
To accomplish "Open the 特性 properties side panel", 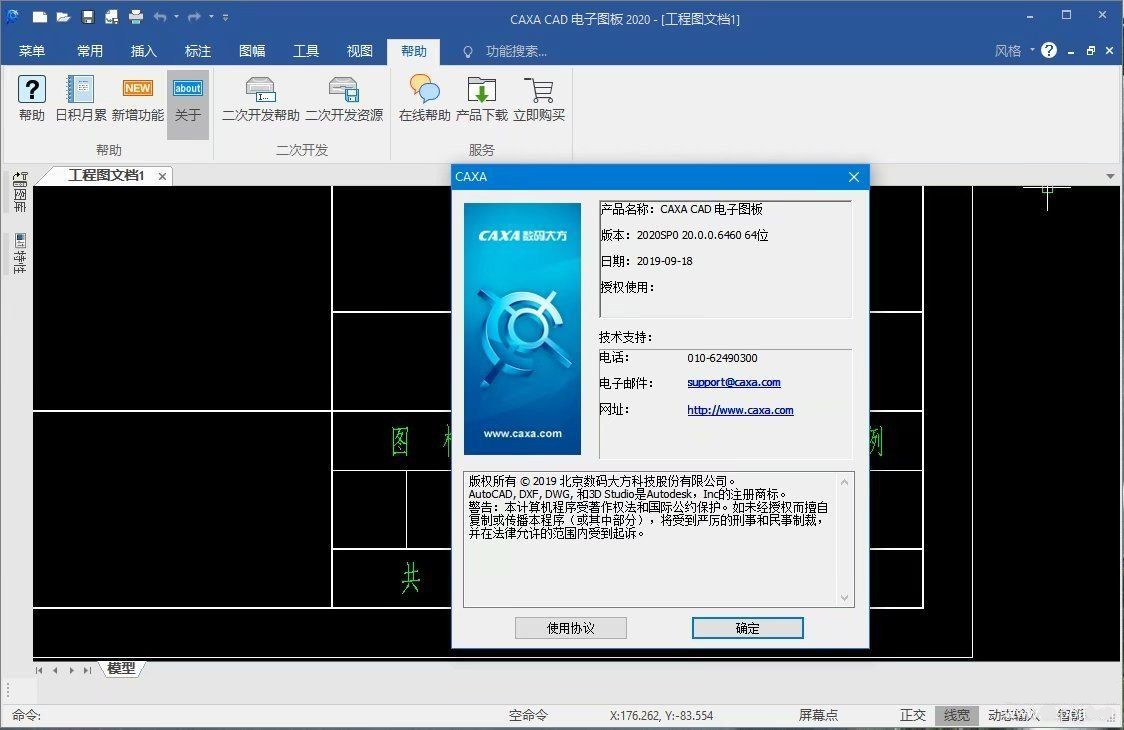I will 19,253.
